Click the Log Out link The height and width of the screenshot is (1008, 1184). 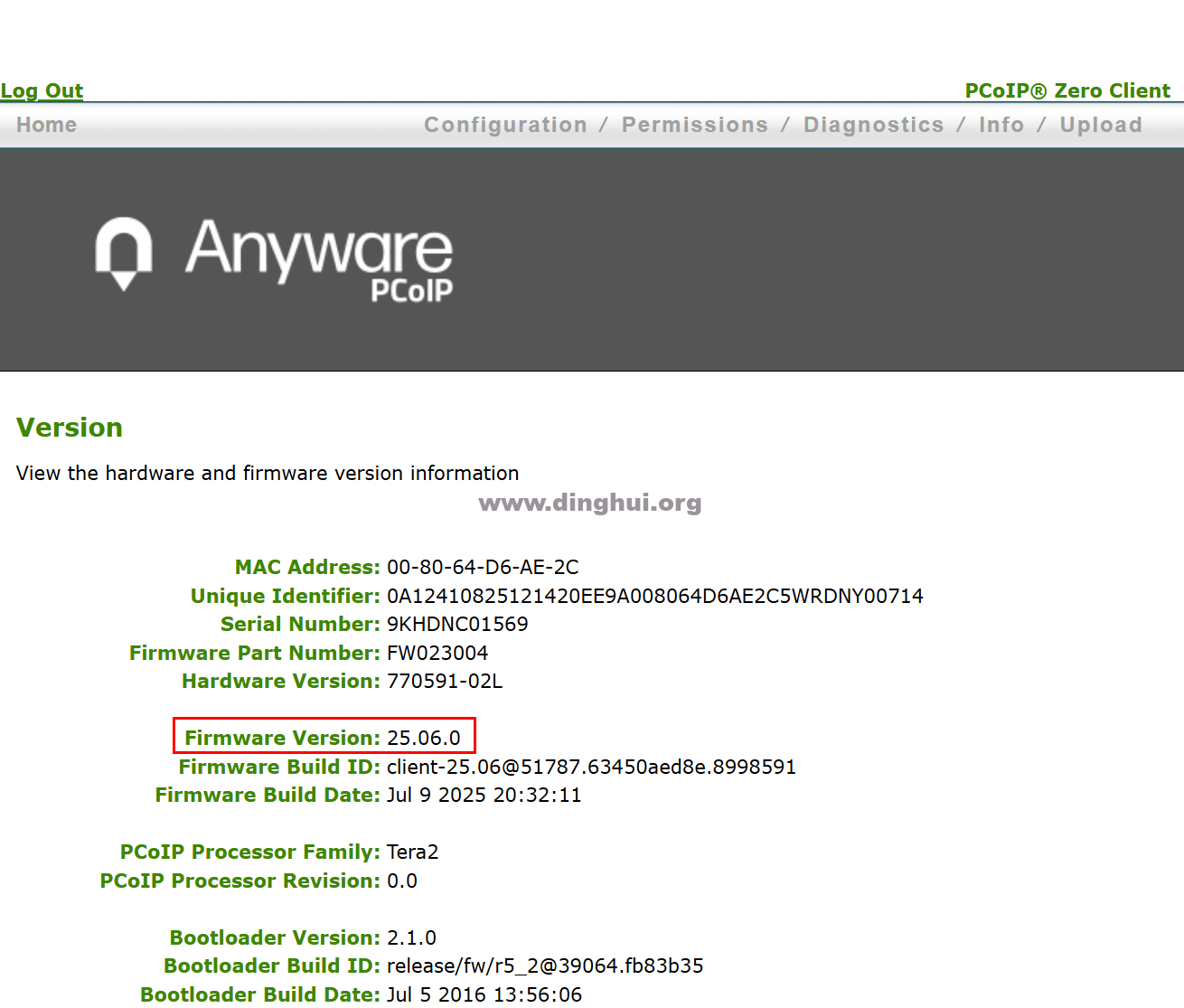pos(42,90)
